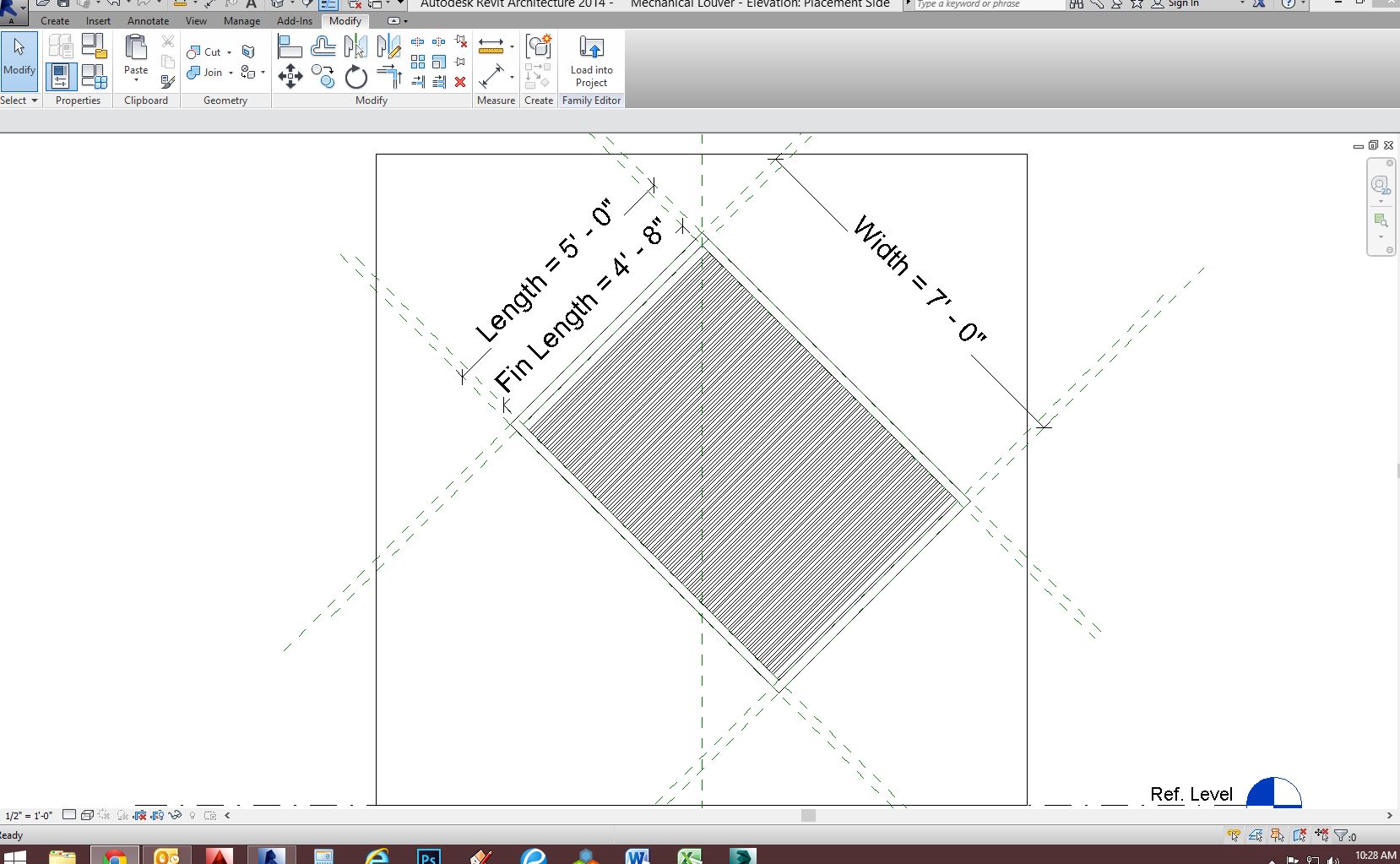Image resolution: width=1400 pixels, height=864 pixels.
Task: Open Microsoft Word from the taskbar
Action: 638,856
